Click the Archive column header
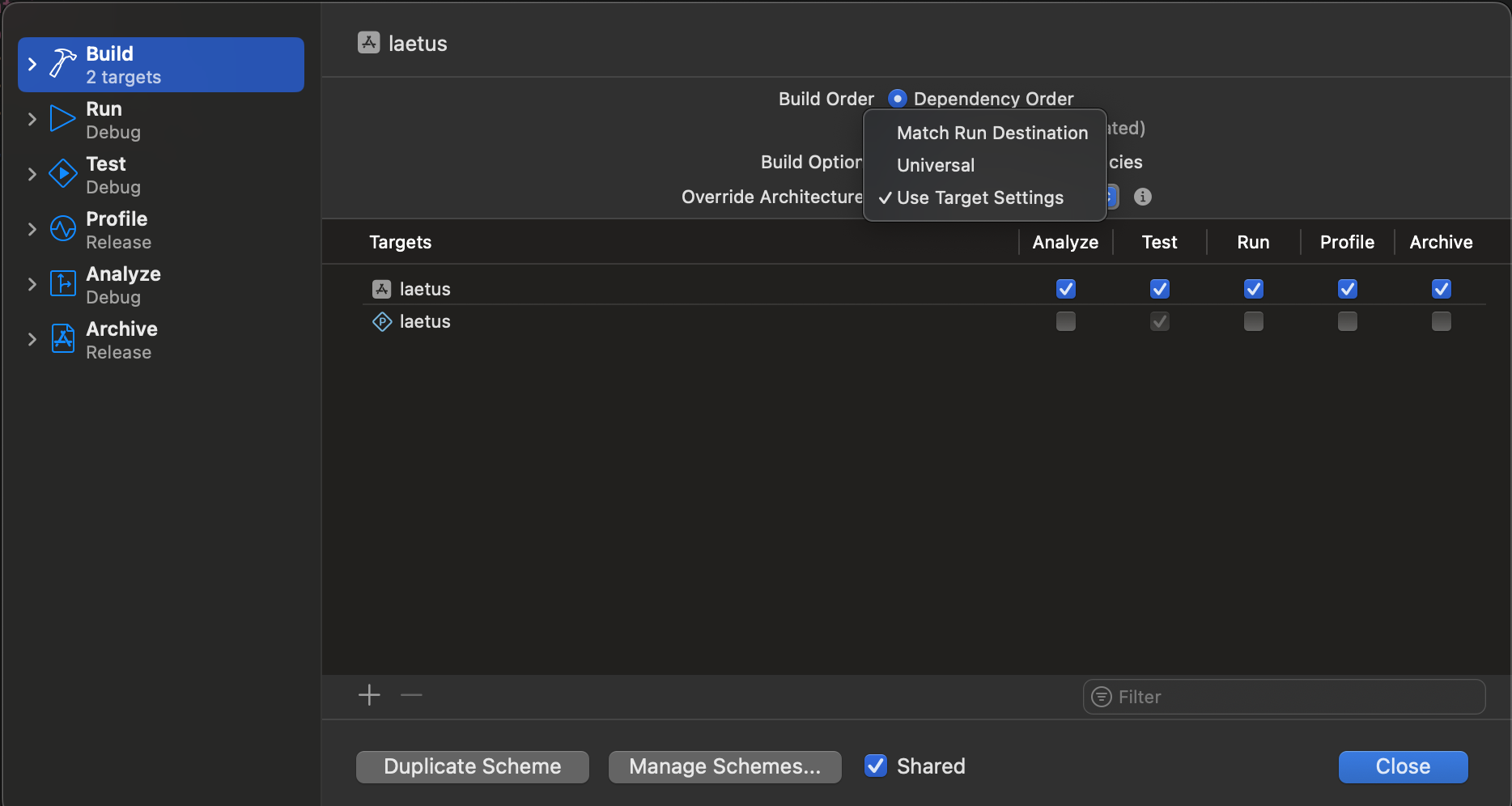Viewport: 1512px width, 806px height. (x=1442, y=242)
